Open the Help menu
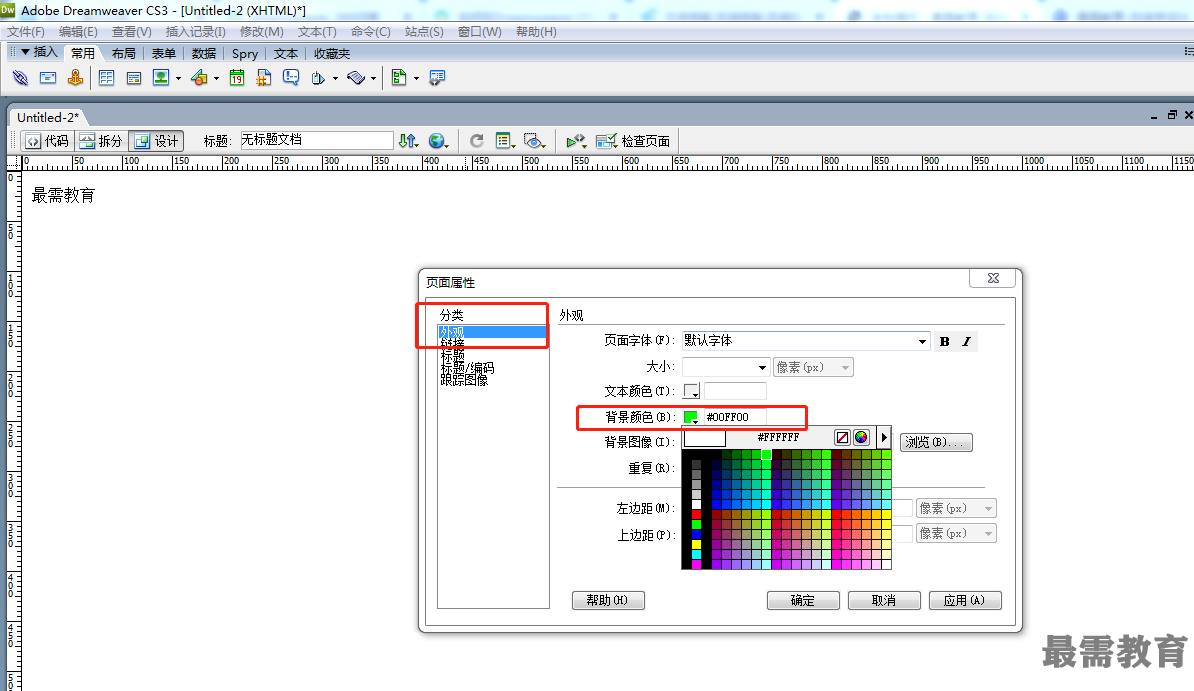Screen dimensions: 1194x691 pyautogui.click(x=536, y=32)
